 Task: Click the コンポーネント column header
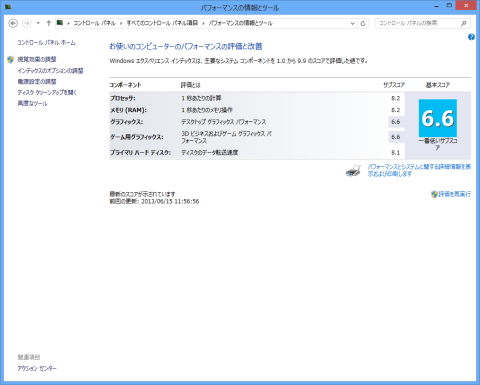[x=125, y=85]
